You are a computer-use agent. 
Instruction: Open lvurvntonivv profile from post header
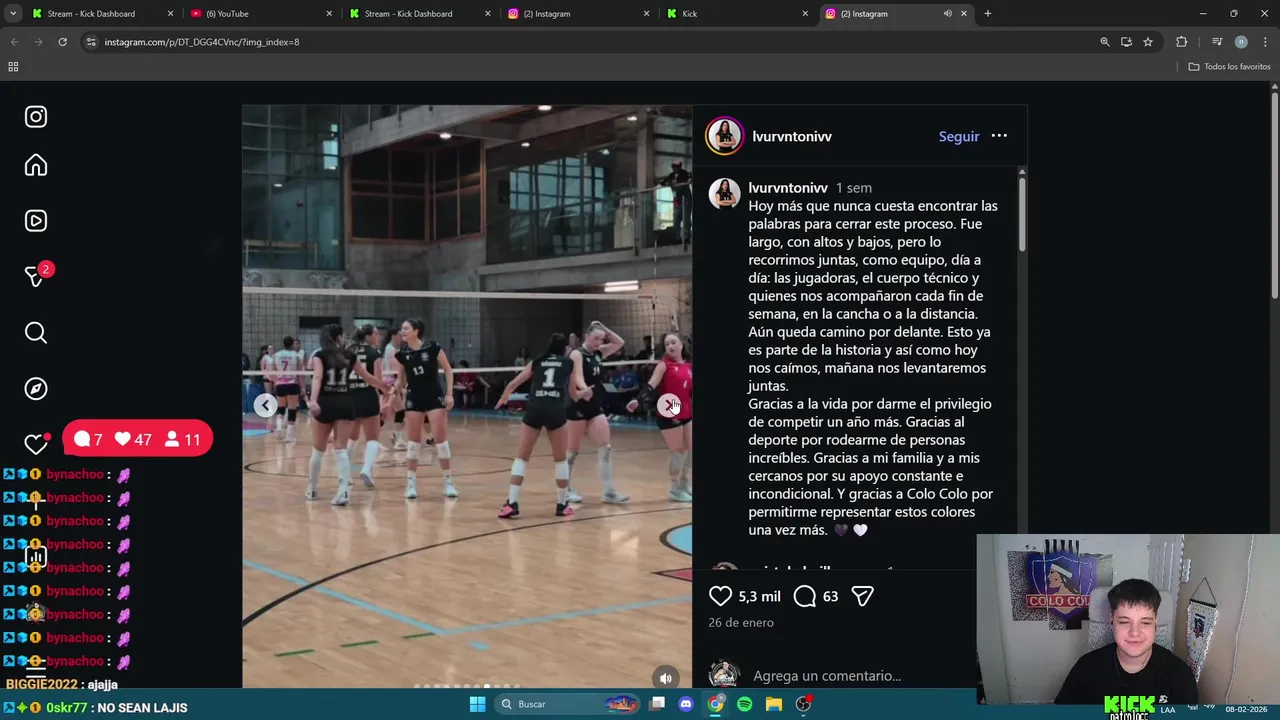(x=792, y=136)
